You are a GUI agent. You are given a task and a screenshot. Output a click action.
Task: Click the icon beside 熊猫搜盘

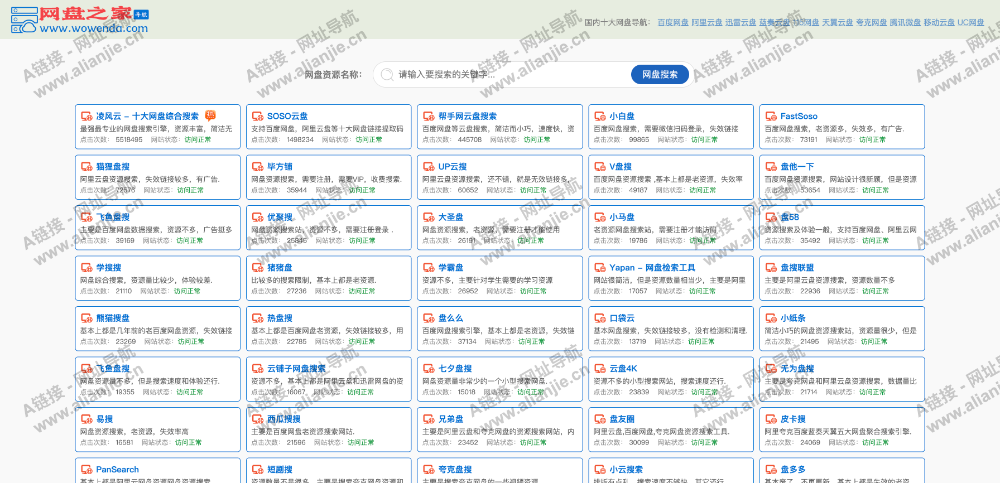87,318
